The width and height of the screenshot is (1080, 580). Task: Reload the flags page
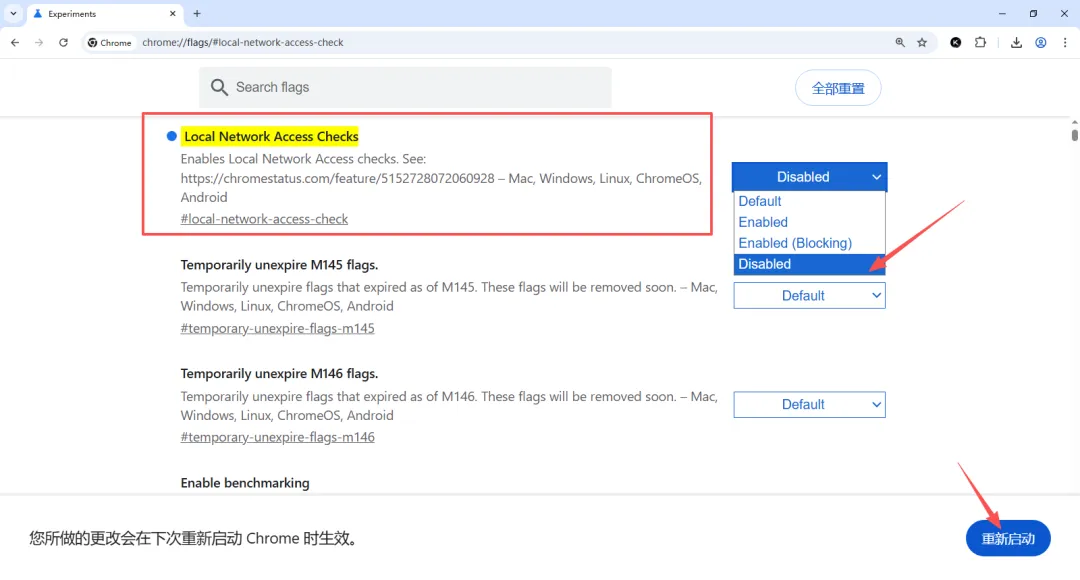63,43
